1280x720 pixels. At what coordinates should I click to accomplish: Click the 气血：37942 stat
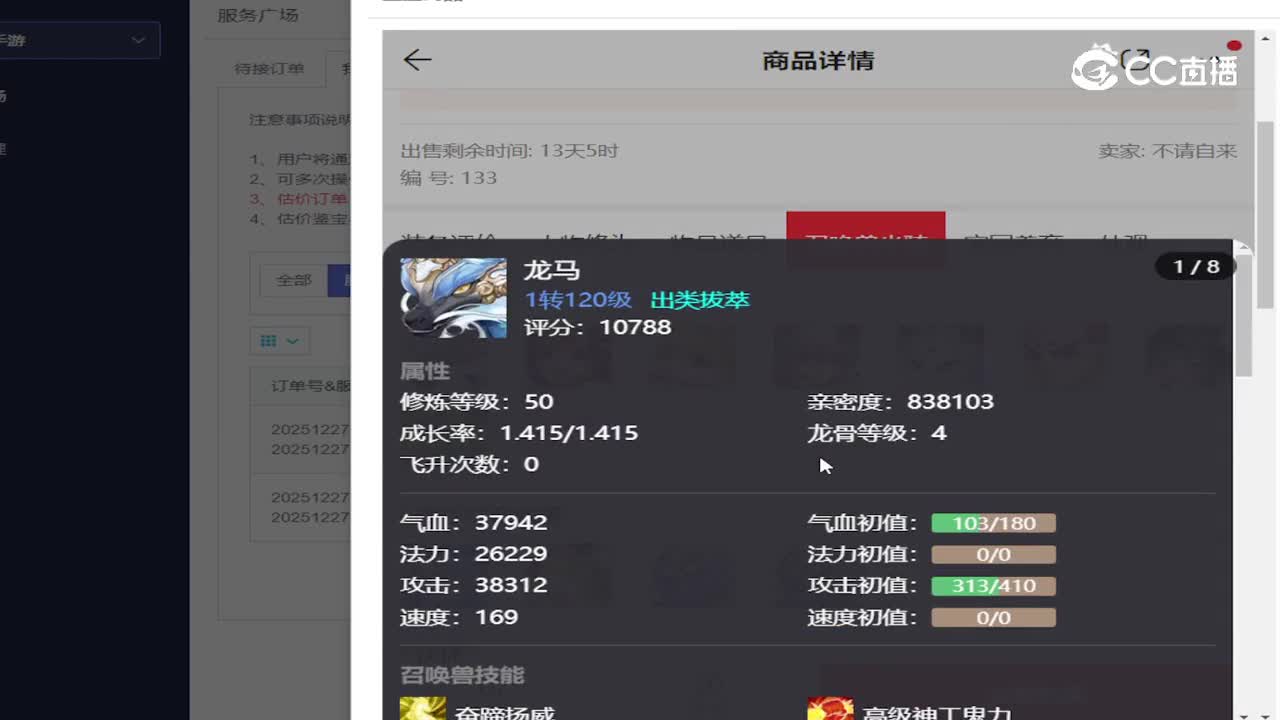(474, 522)
